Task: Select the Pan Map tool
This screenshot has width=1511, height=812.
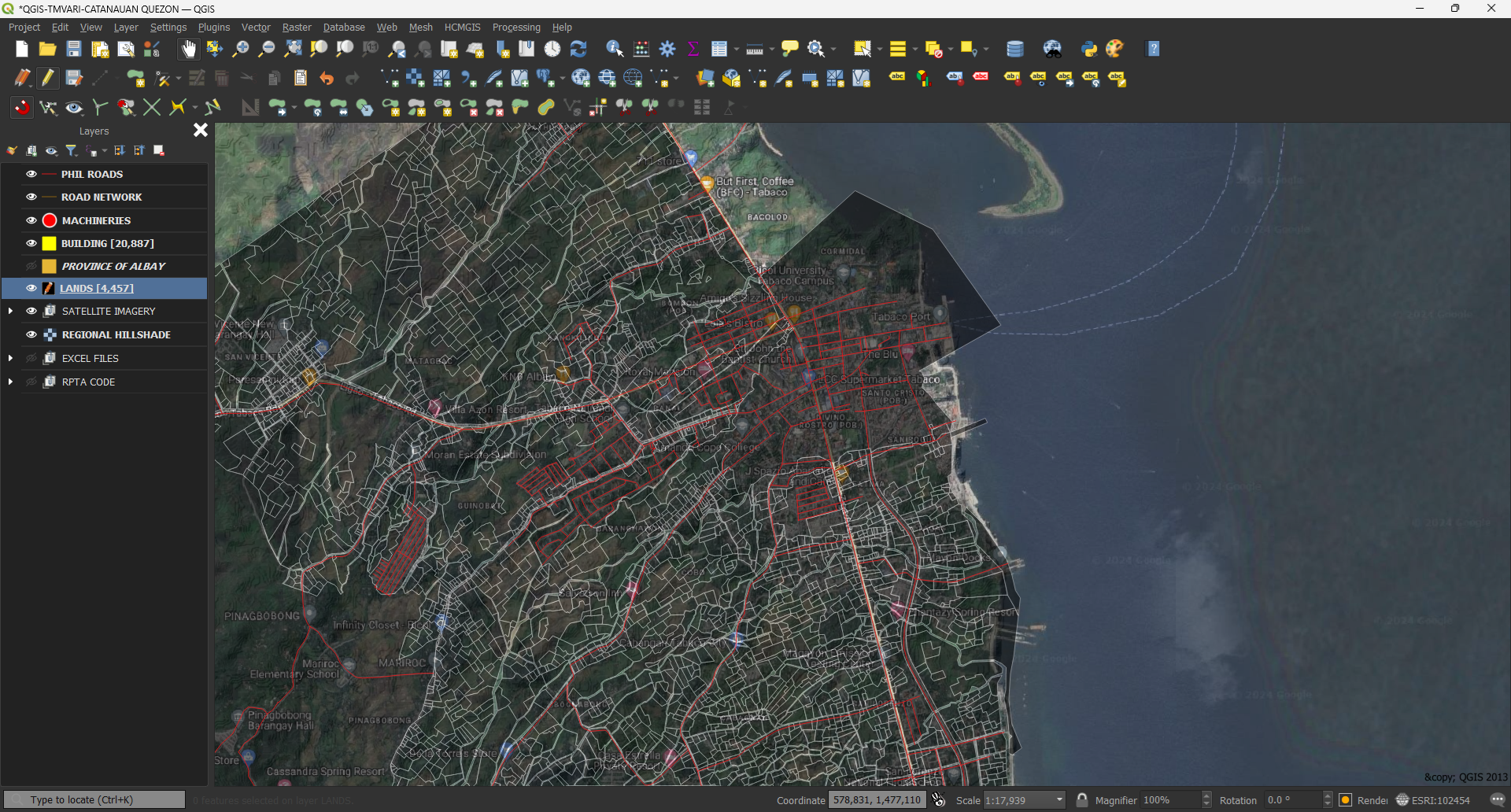Action: click(187, 49)
